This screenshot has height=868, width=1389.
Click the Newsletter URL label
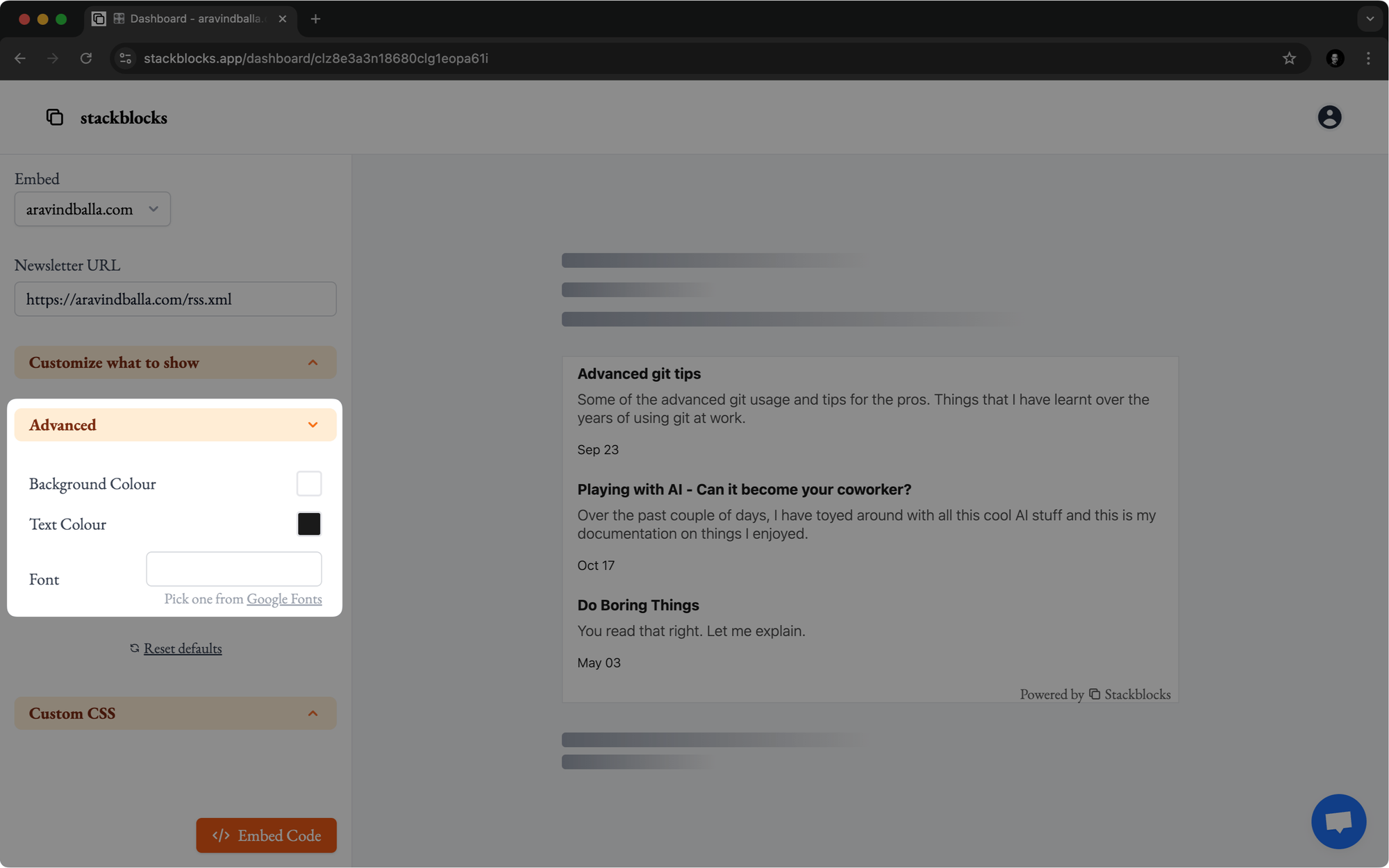tap(67, 265)
